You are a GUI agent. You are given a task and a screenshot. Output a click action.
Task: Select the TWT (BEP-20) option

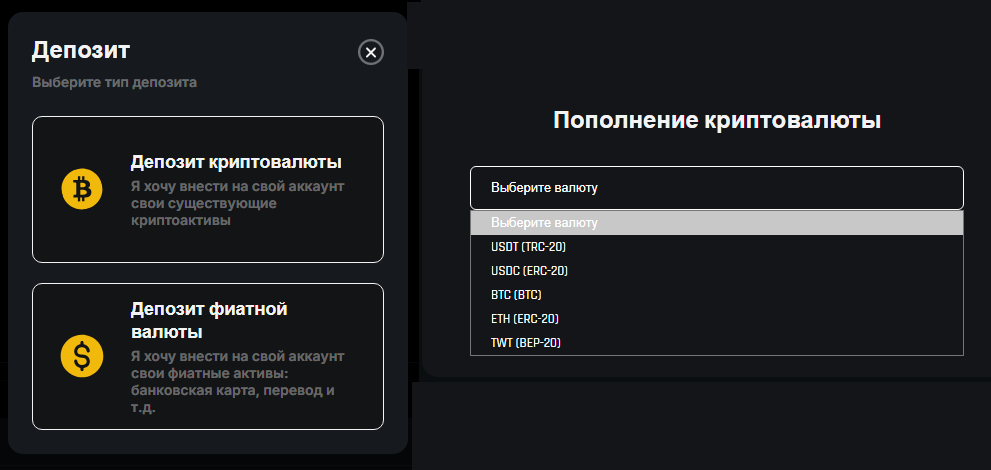717,343
